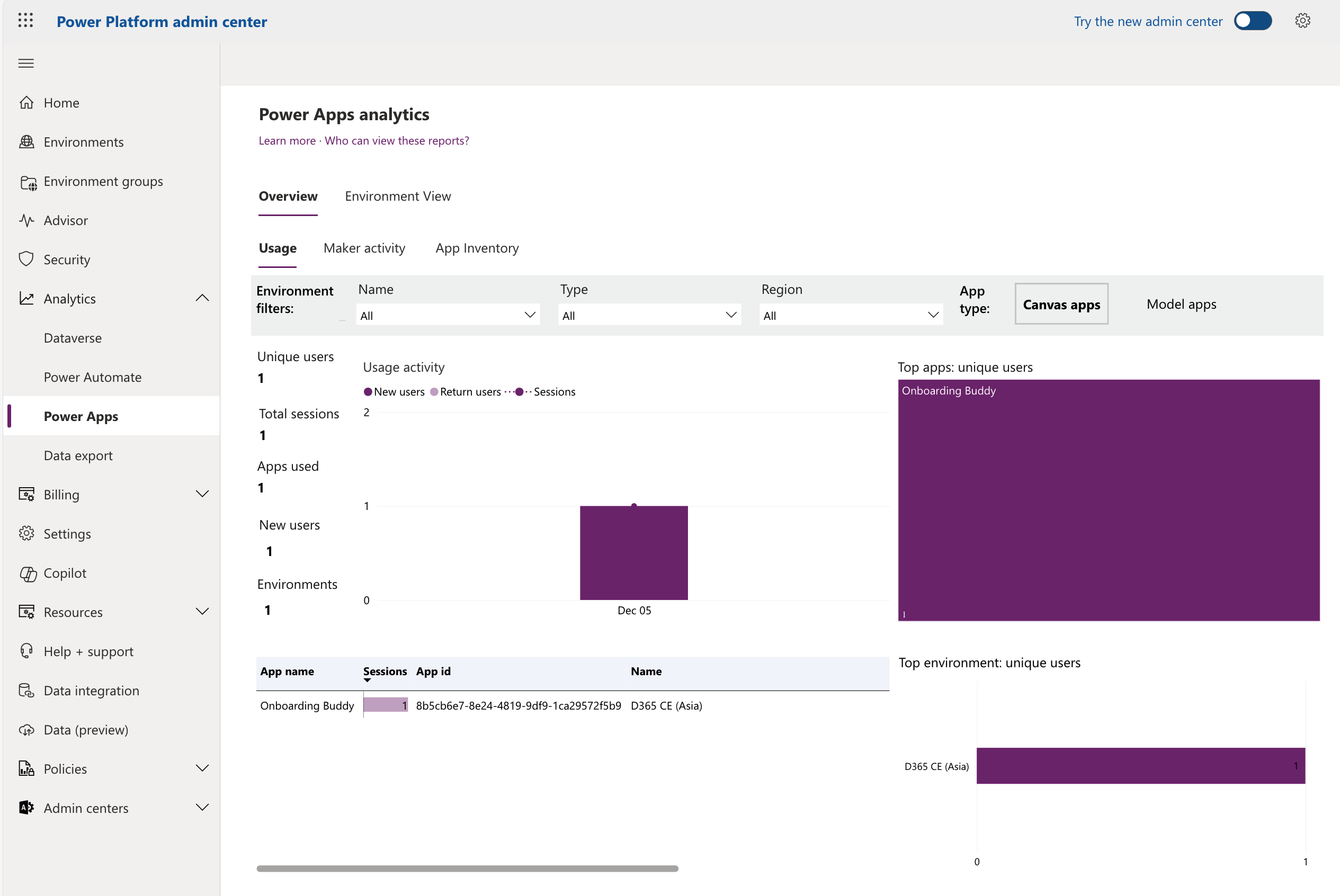Switch to Environment View tab
Screen dimensions: 1340x896
click(x=398, y=196)
